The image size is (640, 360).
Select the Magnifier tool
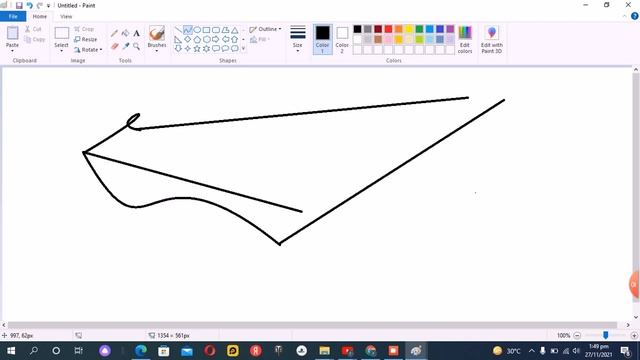[136, 46]
